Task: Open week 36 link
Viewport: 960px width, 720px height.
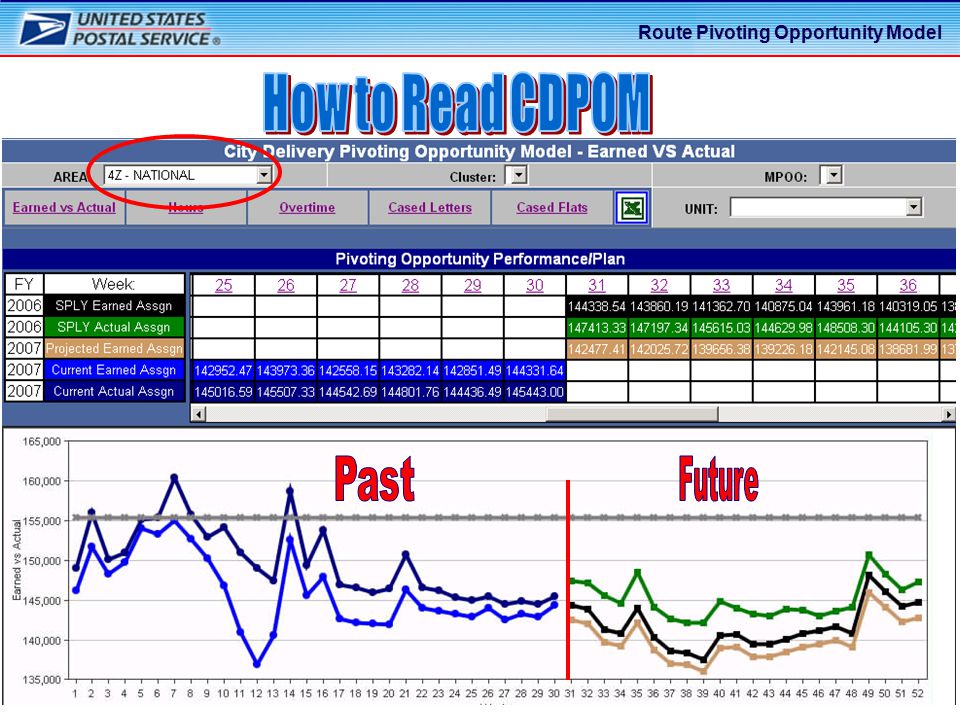Action: coord(908,285)
